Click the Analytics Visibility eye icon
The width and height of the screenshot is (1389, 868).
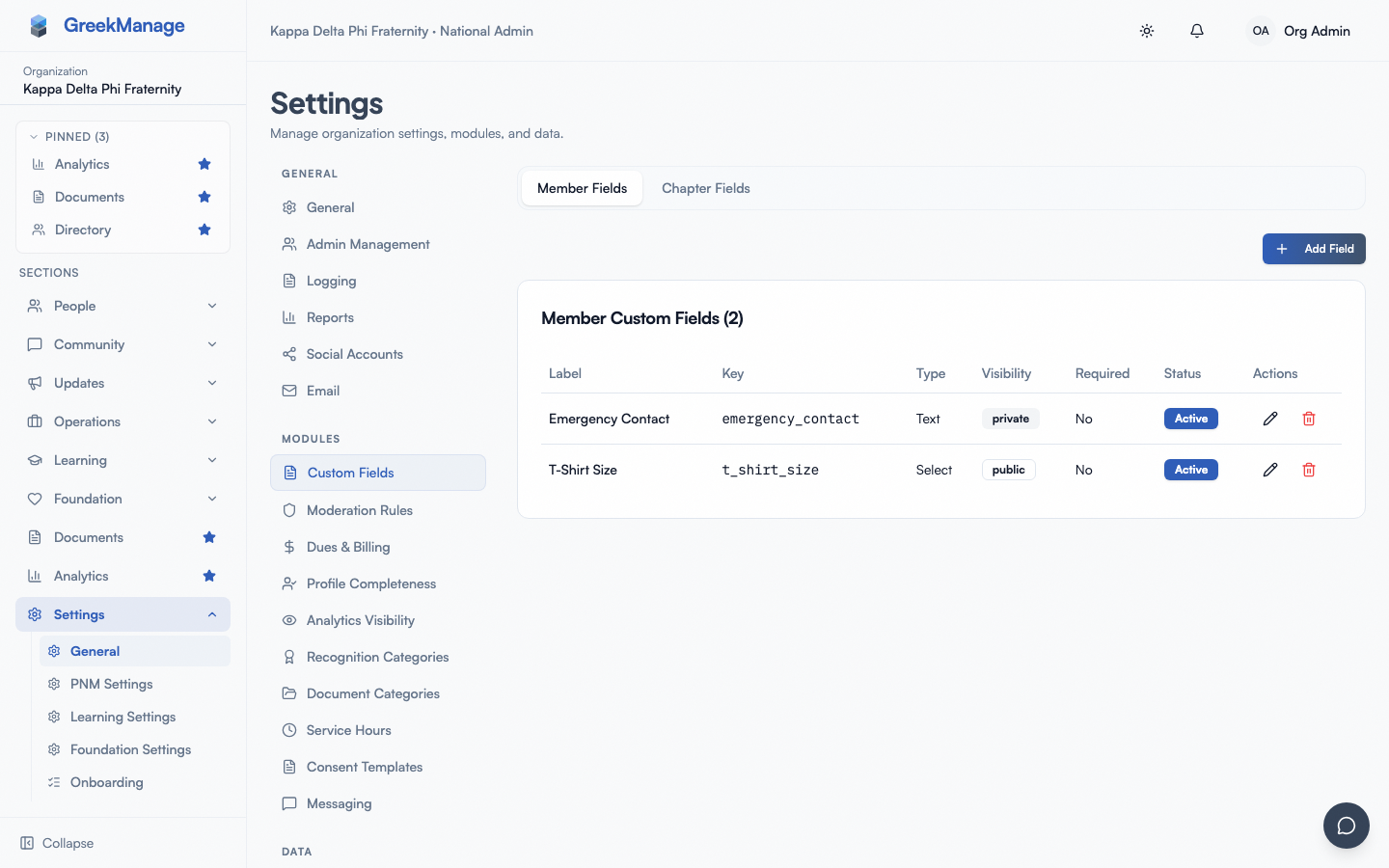pyautogui.click(x=289, y=620)
